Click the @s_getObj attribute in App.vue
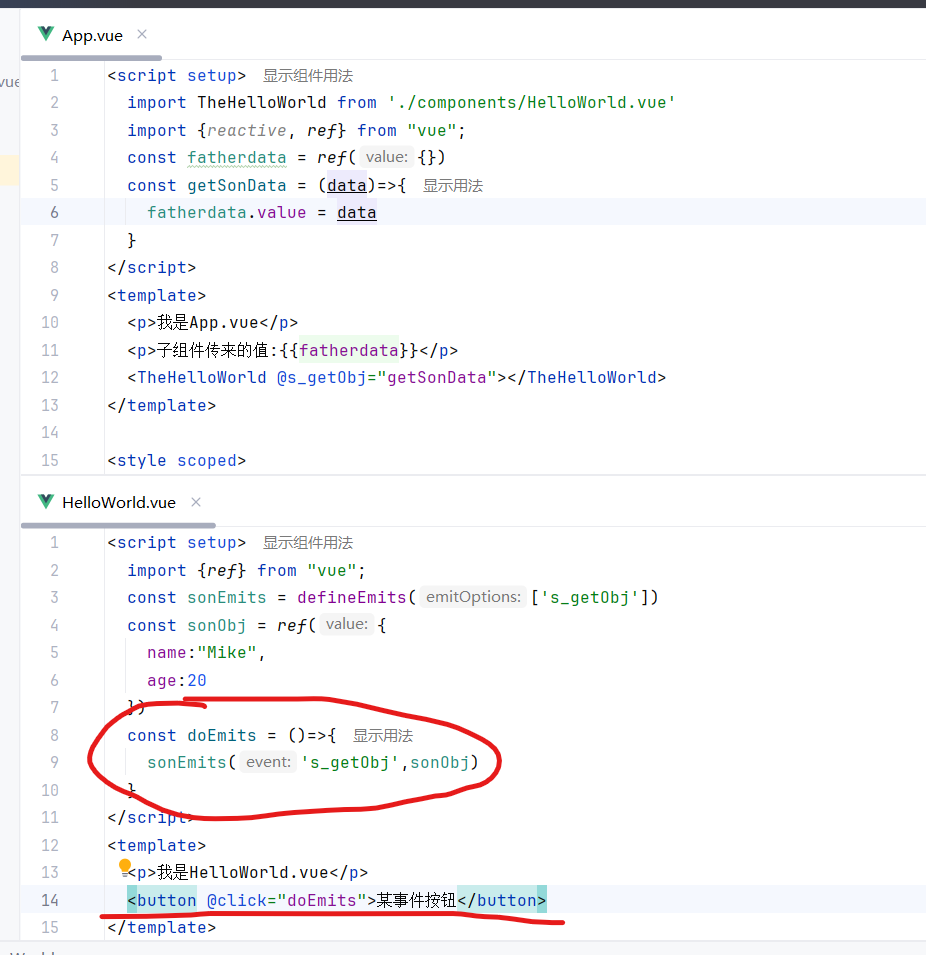The height and width of the screenshot is (955, 926). coord(321,378)
